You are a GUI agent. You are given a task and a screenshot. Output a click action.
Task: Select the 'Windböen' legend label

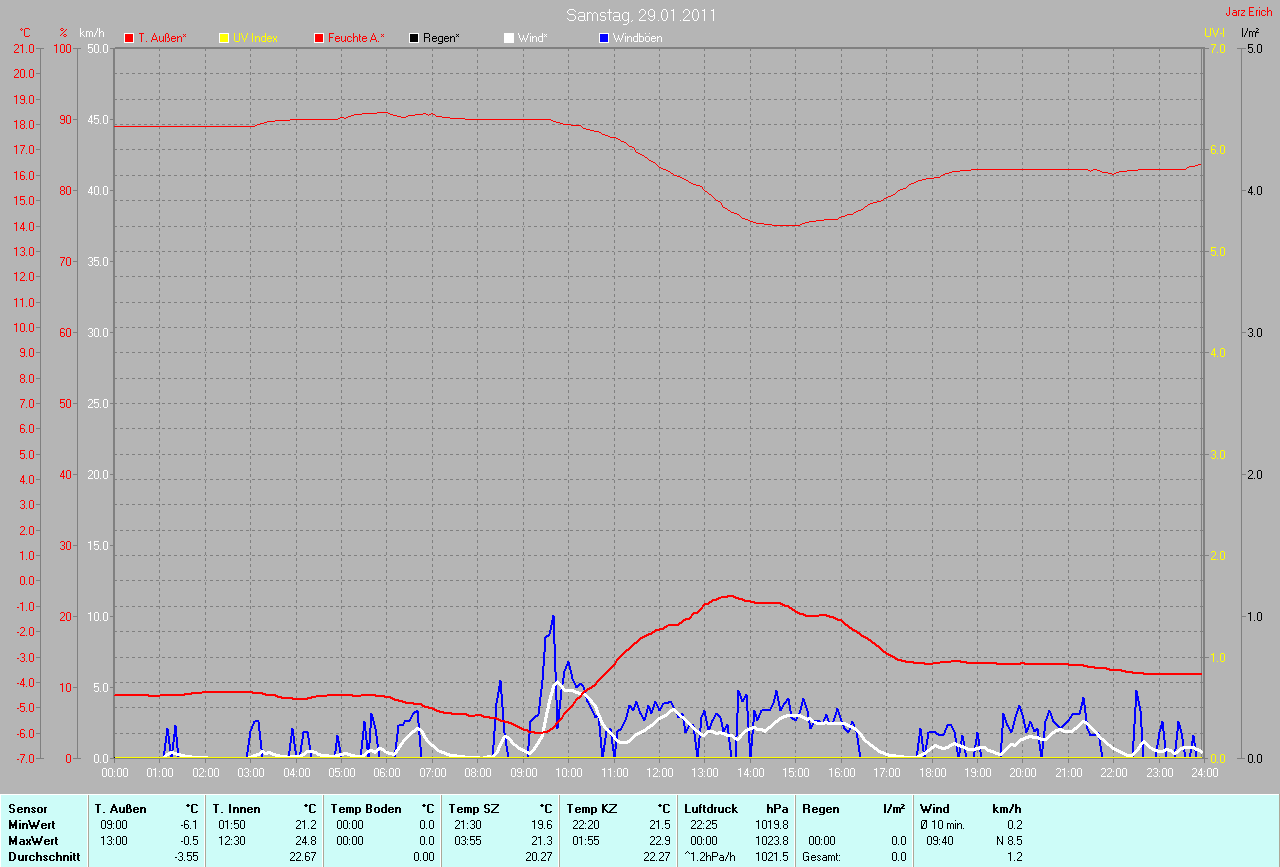coord(637,38)
